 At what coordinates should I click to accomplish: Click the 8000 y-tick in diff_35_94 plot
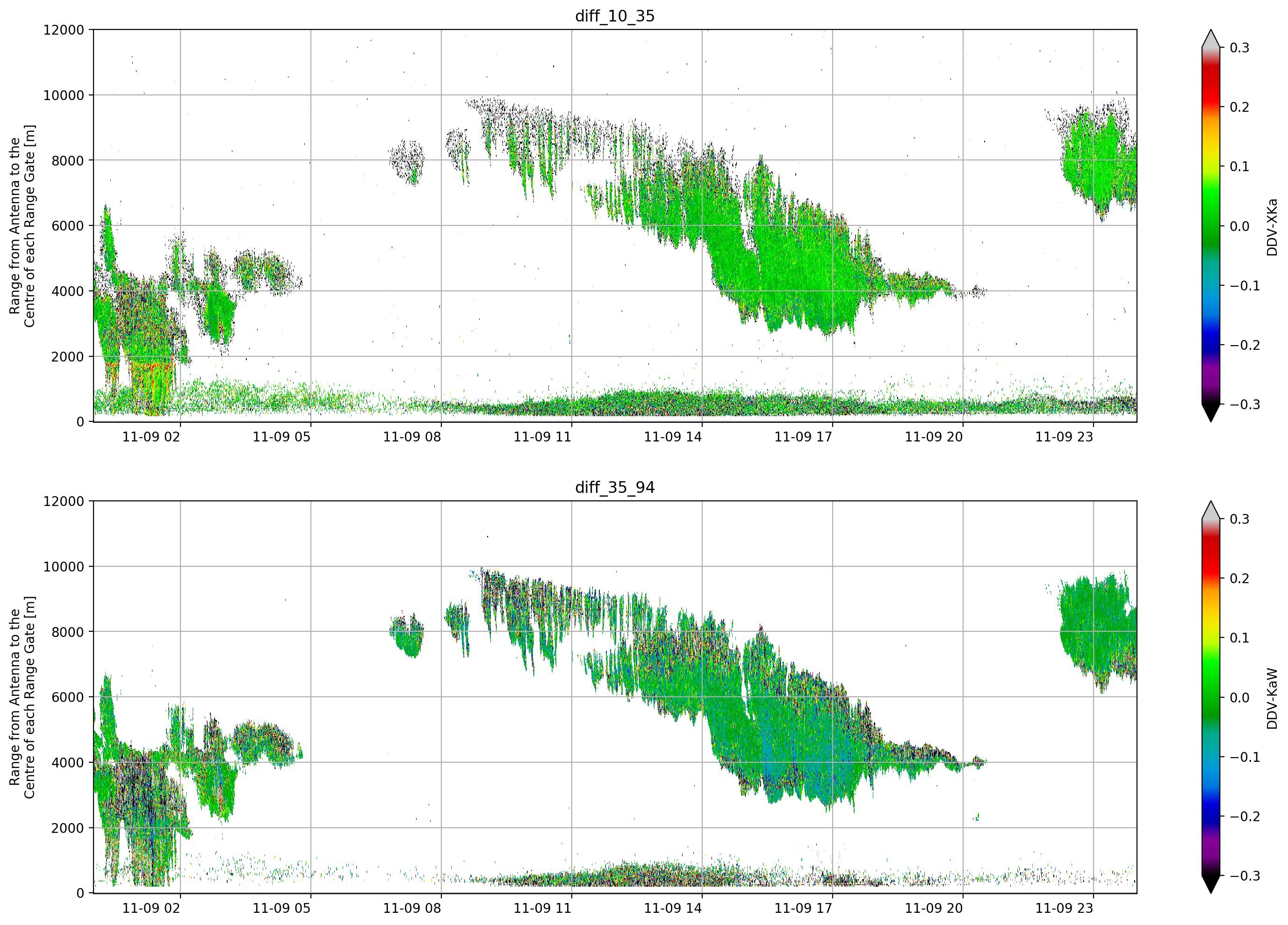tap(68, 632)
